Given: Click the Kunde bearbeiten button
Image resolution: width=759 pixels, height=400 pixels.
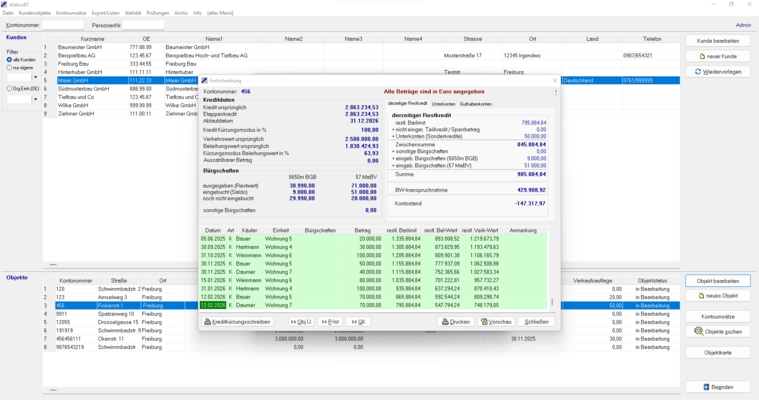Looking at the screenshot, I should (717, 41).
